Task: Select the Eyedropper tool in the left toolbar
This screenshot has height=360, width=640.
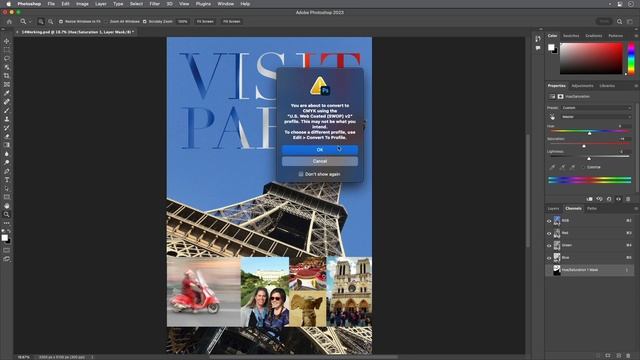Action: [x=7, y=93]
